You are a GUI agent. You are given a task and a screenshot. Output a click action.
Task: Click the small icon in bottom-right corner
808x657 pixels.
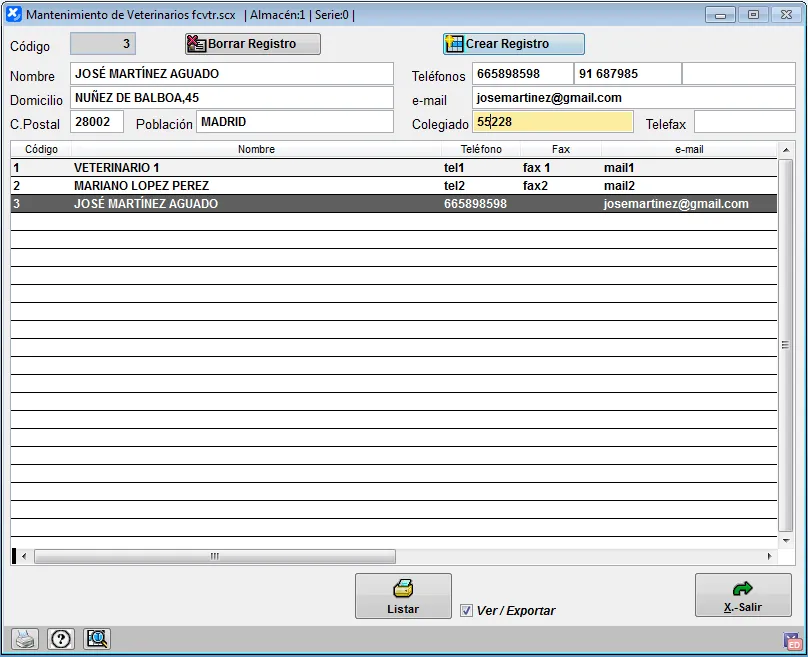[x=792, y=640]
